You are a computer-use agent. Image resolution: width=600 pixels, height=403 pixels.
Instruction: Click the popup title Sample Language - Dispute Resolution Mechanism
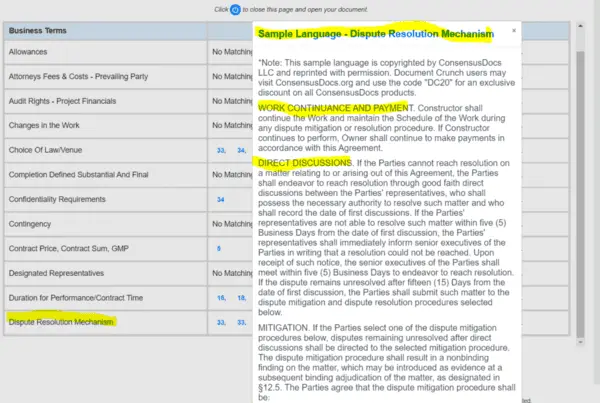[376, 34]
